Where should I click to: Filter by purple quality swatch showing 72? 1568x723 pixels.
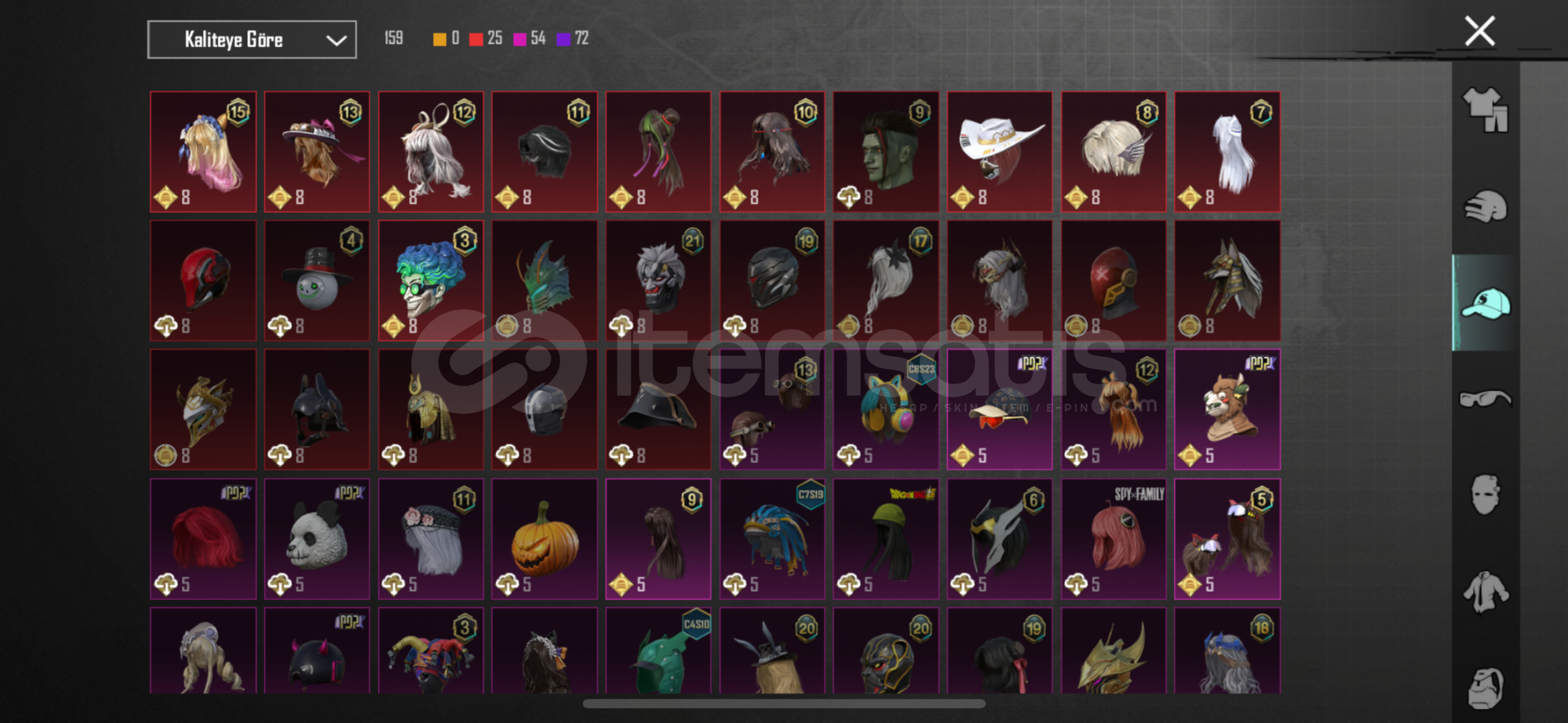point(573,39)
